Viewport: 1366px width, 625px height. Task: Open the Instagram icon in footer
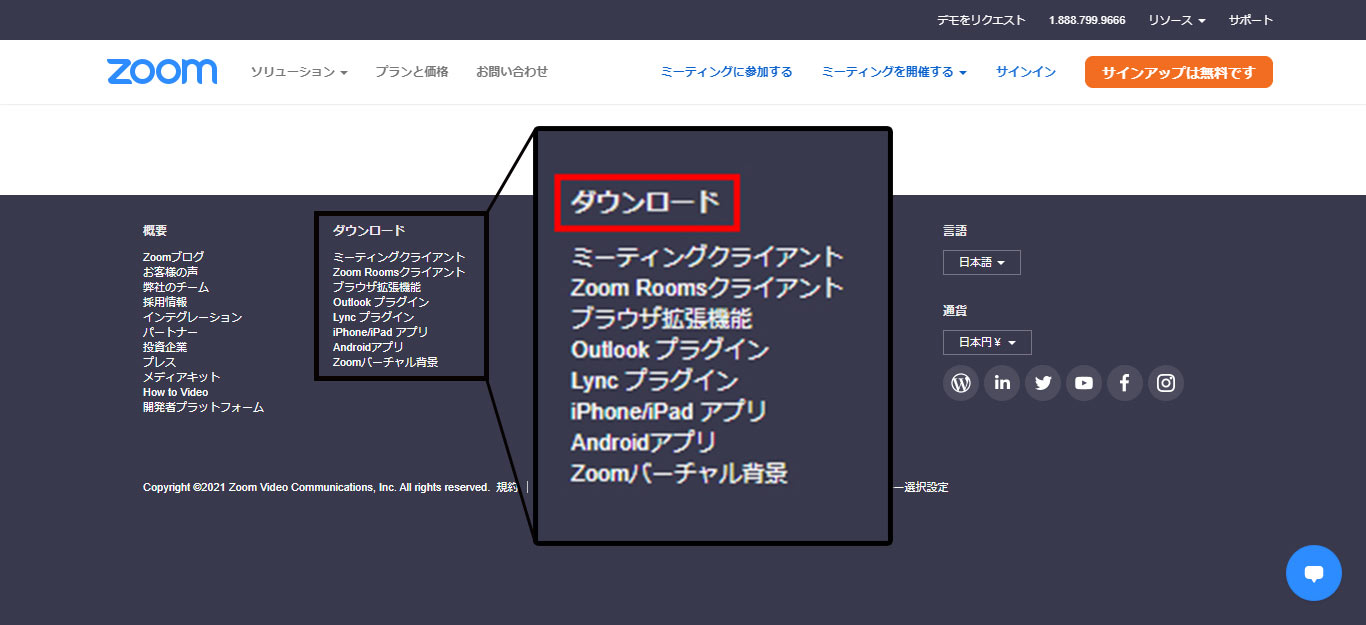tap(1166, 383)
